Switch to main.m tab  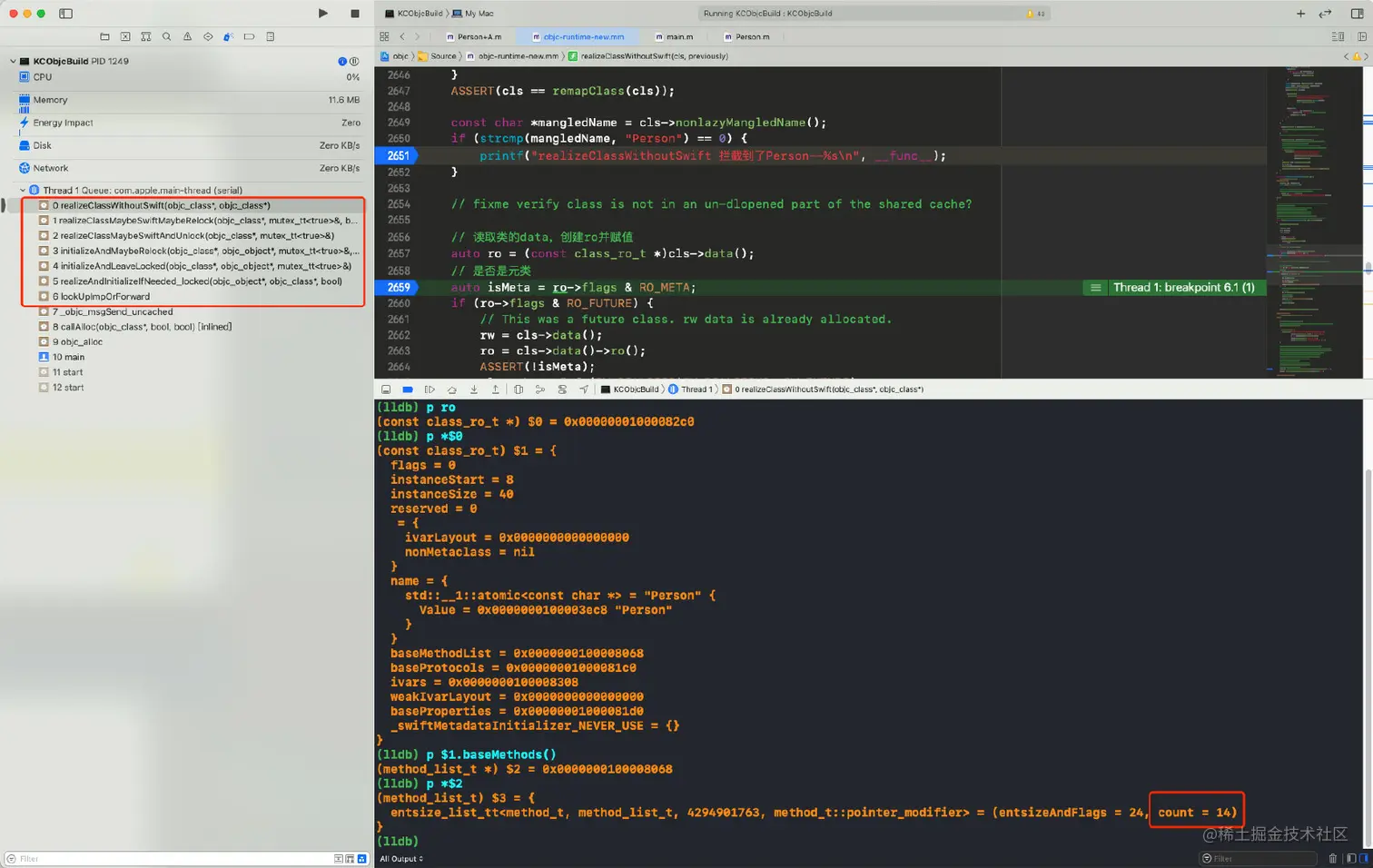tap(674, 37)
